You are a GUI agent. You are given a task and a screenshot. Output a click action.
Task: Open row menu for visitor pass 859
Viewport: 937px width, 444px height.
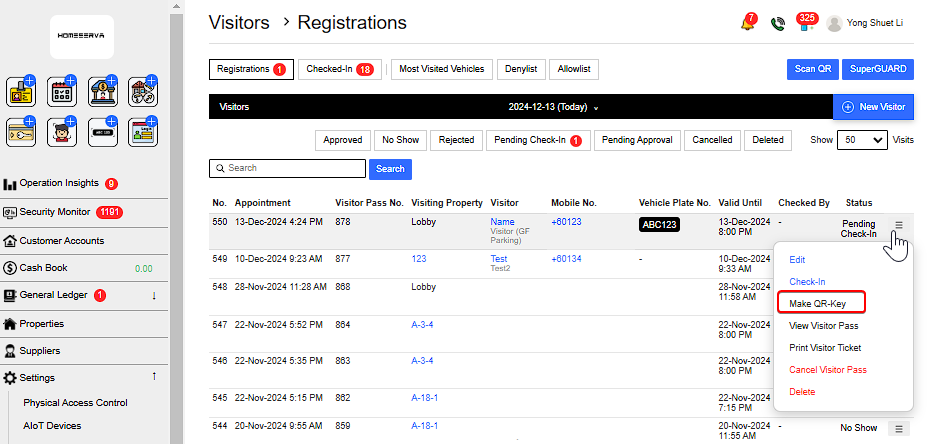(x=898, y=428)
